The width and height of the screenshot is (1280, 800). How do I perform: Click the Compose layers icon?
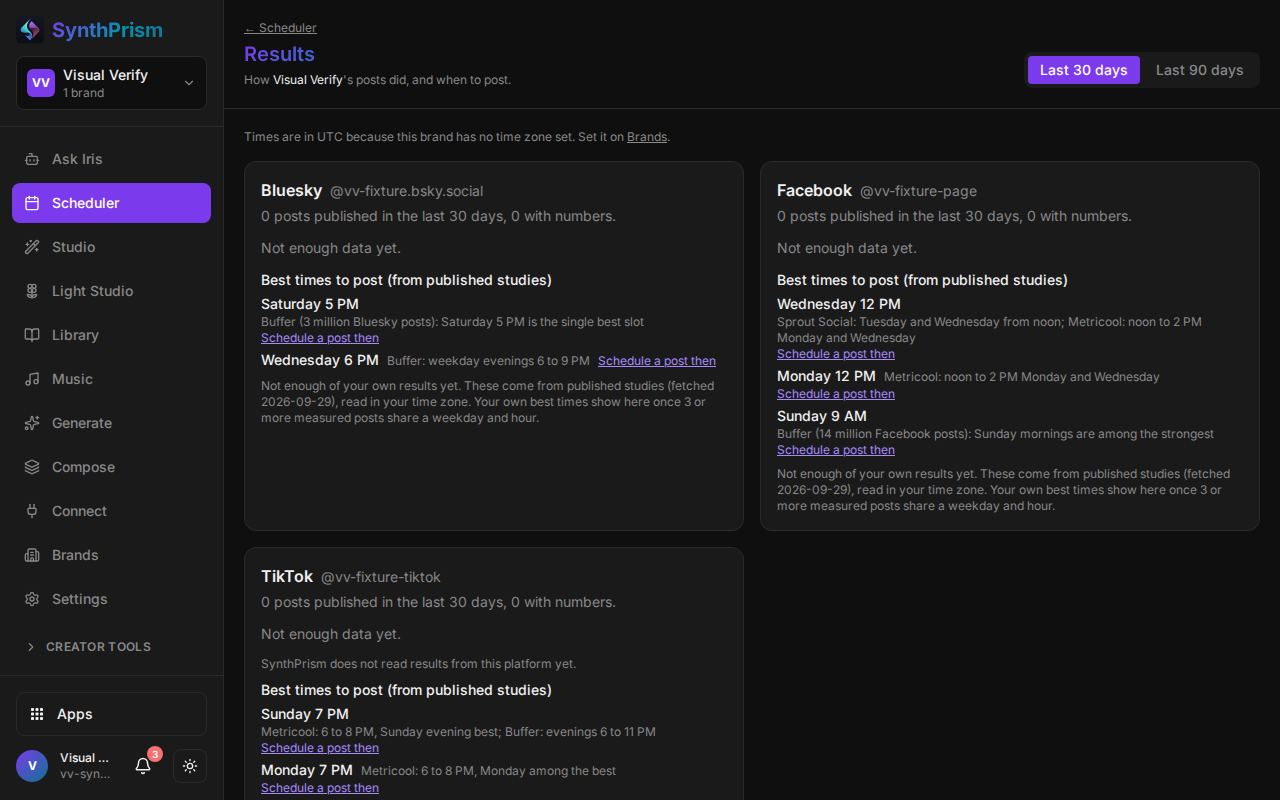coord(32,467)
